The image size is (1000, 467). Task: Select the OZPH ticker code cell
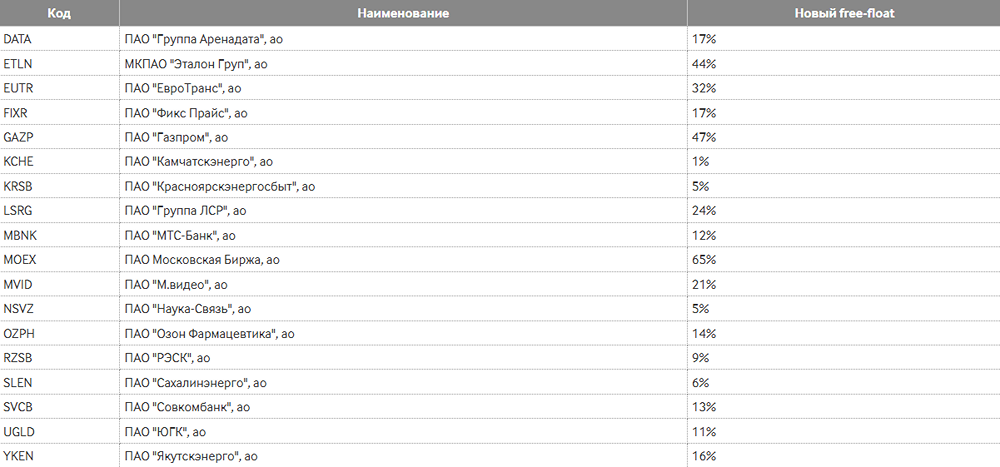(x=20, y=334)
